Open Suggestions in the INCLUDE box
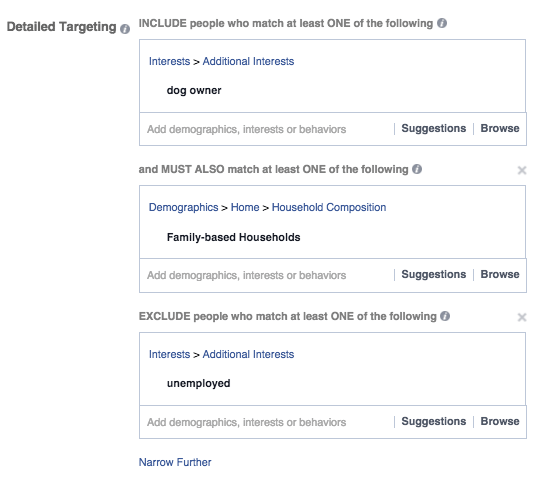The height and width of the screenshot is (479, 539). 433,128
